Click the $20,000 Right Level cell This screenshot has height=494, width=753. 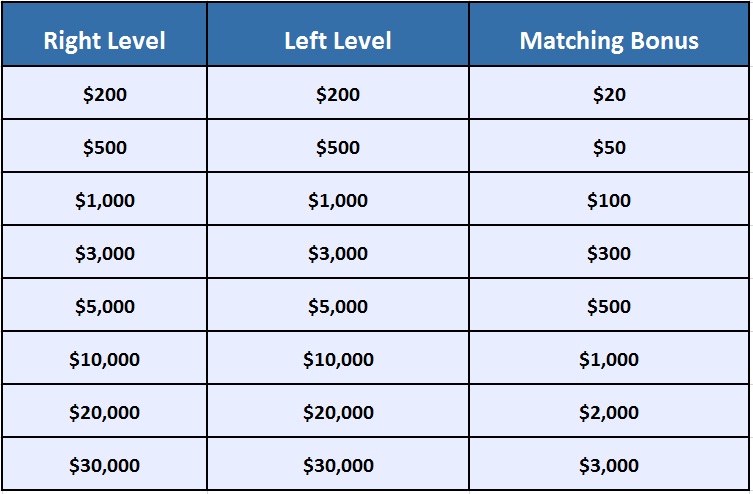(x=105, y=410)
